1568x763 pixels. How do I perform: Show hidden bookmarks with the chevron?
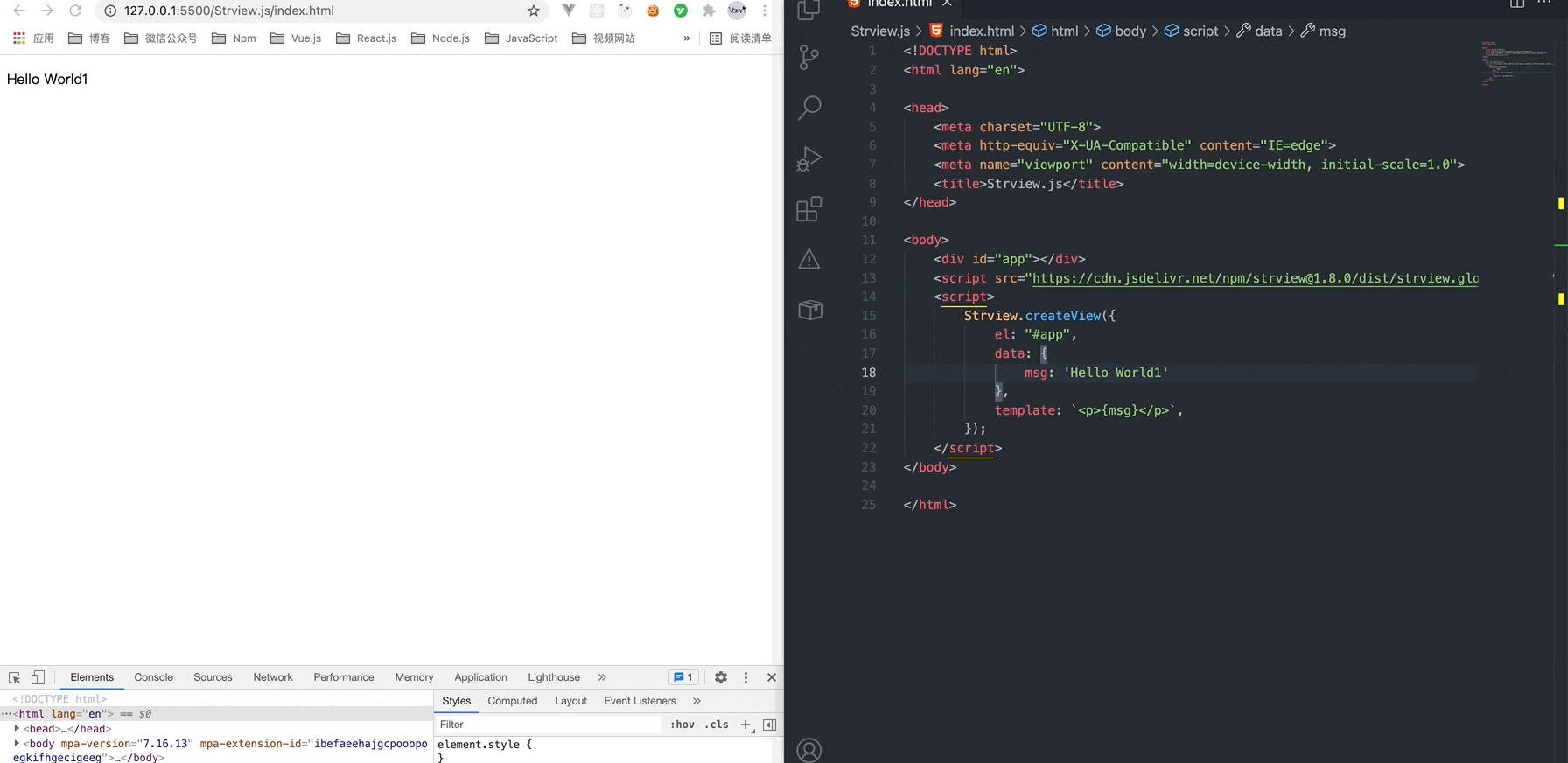coord(687,38)
